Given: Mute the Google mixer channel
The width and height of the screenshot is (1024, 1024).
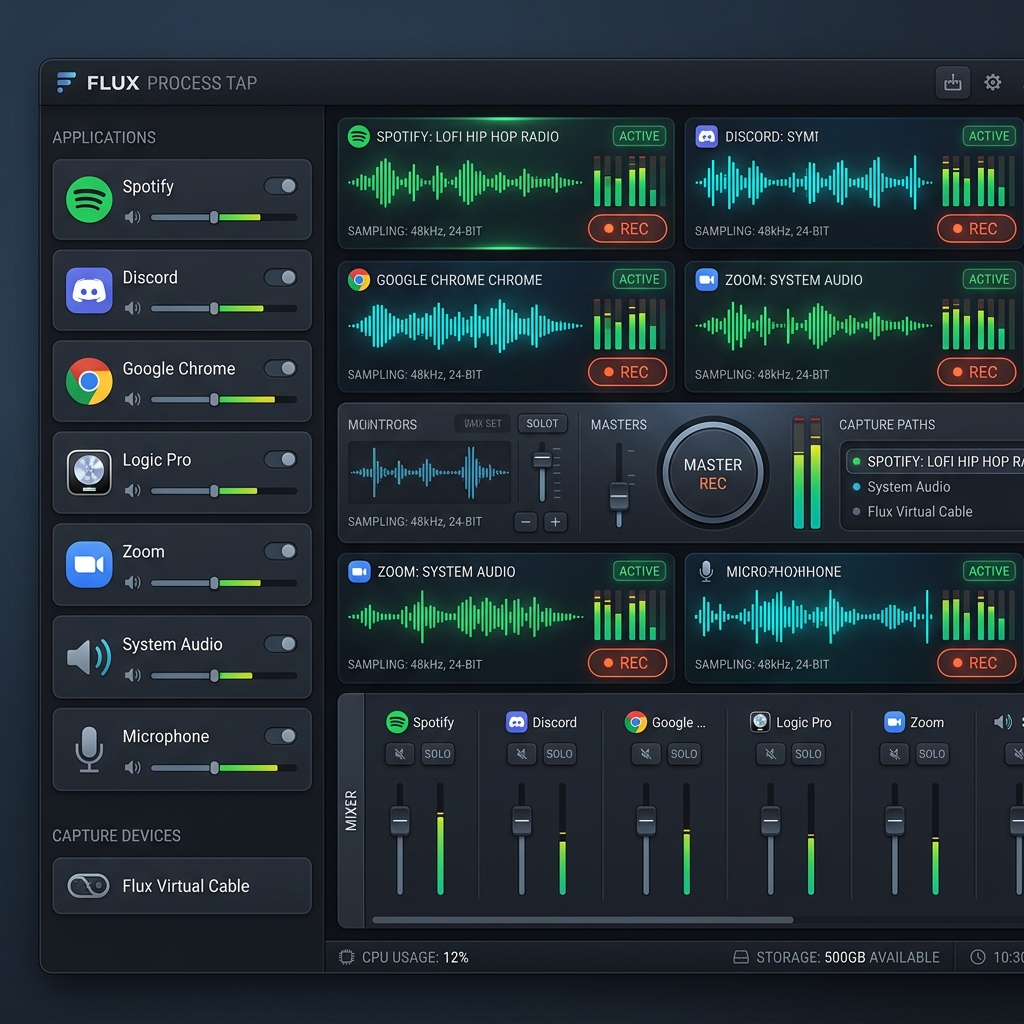Looking at the screenshot, I should tap(645, 754).
